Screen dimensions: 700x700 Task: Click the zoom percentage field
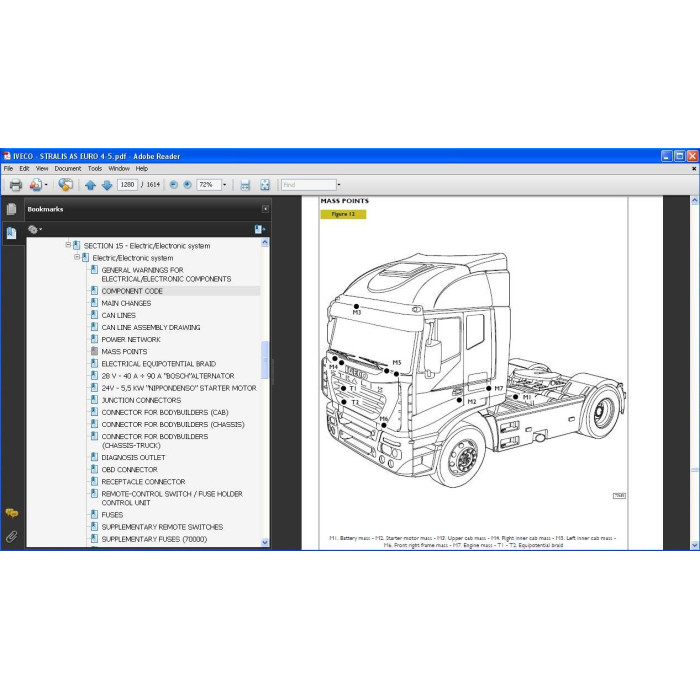[208, 185]
